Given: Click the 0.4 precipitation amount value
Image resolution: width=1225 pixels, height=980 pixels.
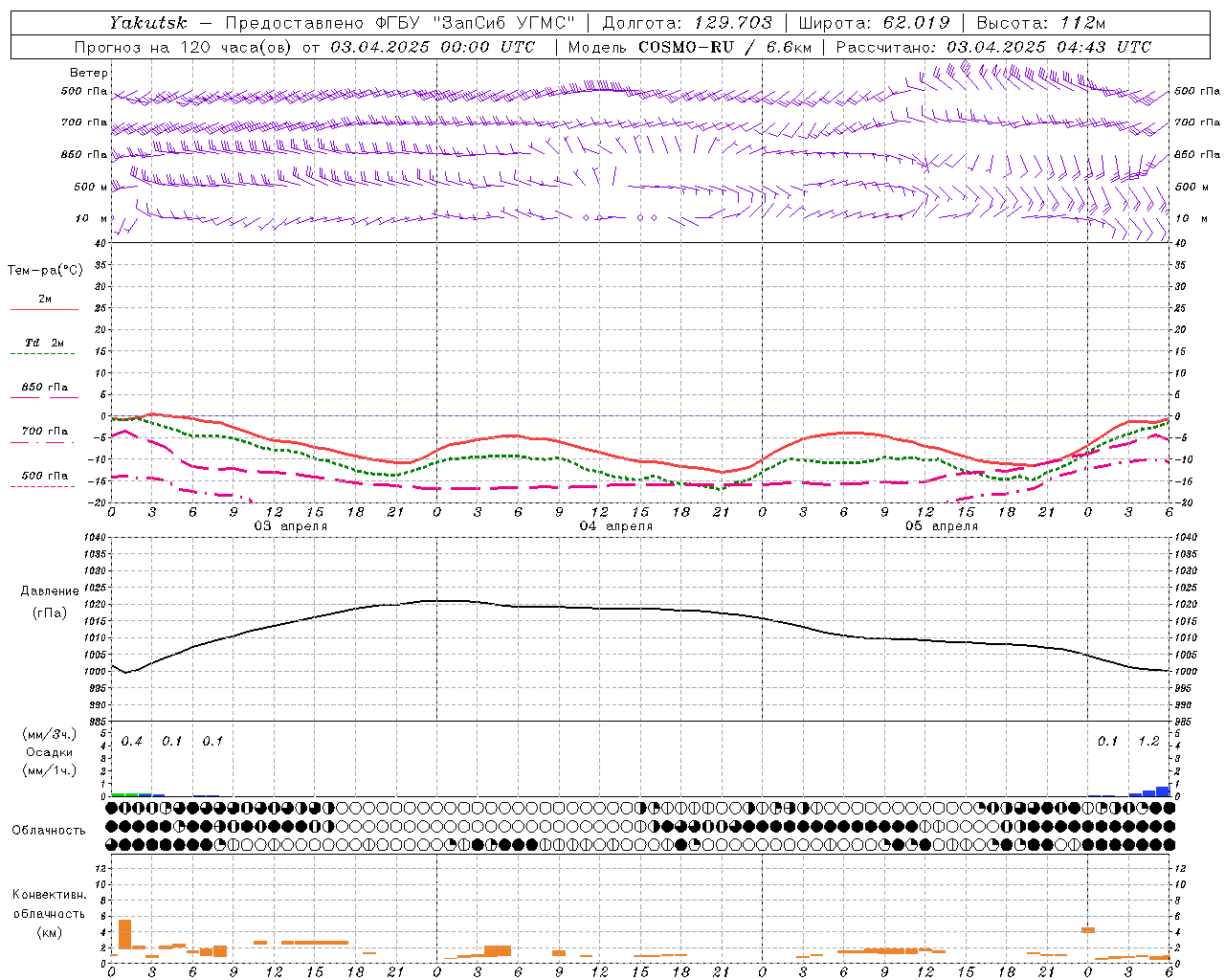Looking at the screenshot, I should [x=132, y=742].
